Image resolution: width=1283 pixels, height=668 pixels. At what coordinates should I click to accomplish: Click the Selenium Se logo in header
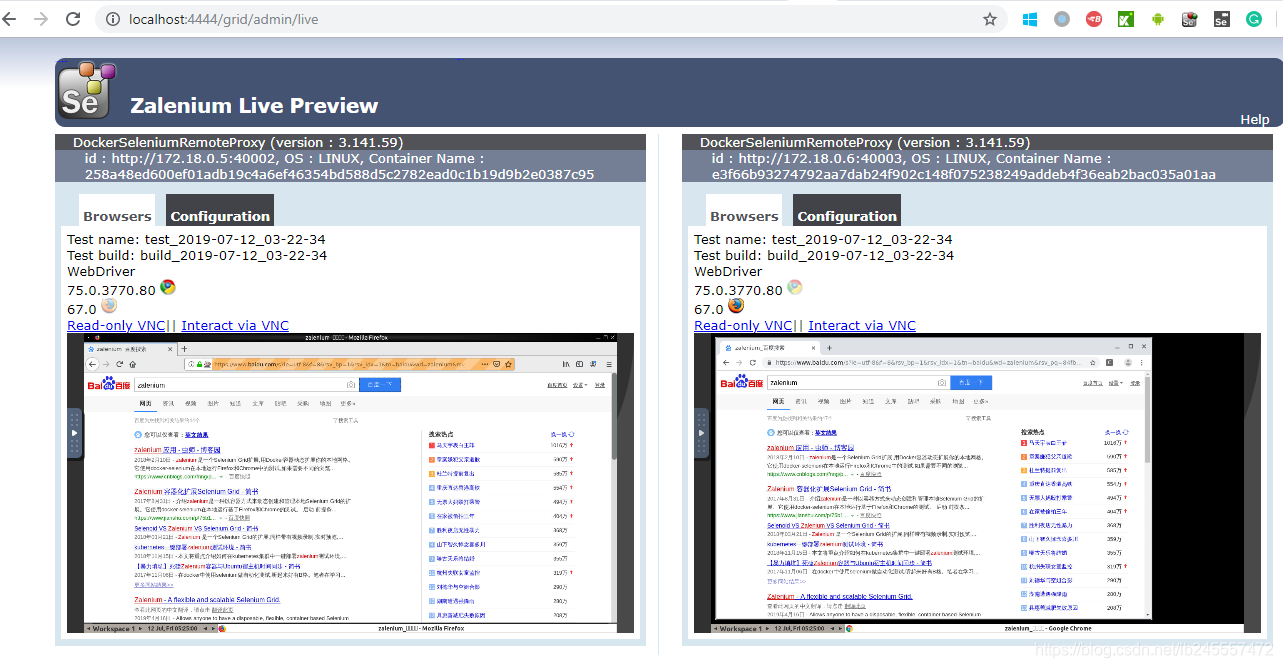point(87,91)
